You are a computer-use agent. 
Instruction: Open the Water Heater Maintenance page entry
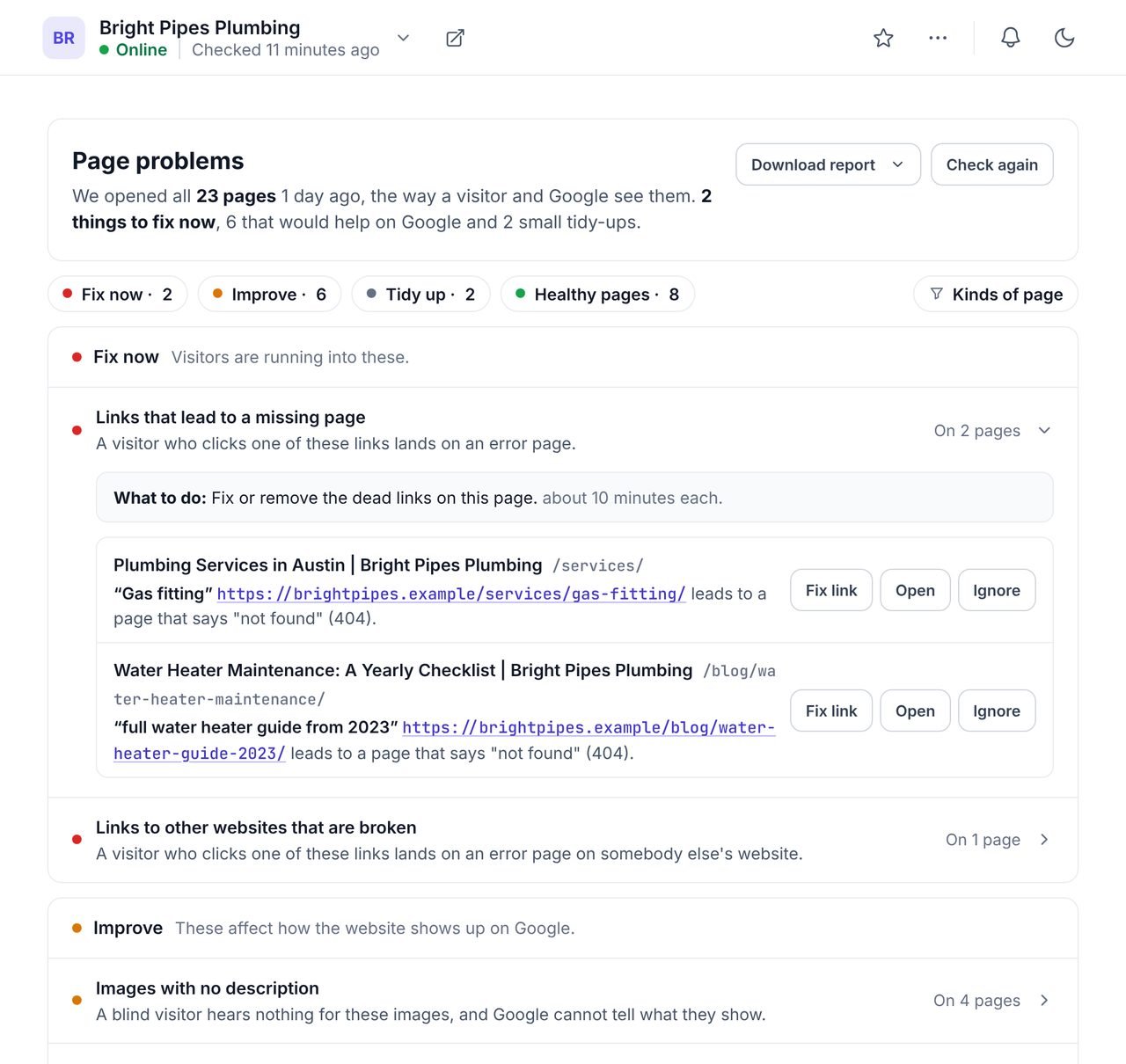pos(915,711)
